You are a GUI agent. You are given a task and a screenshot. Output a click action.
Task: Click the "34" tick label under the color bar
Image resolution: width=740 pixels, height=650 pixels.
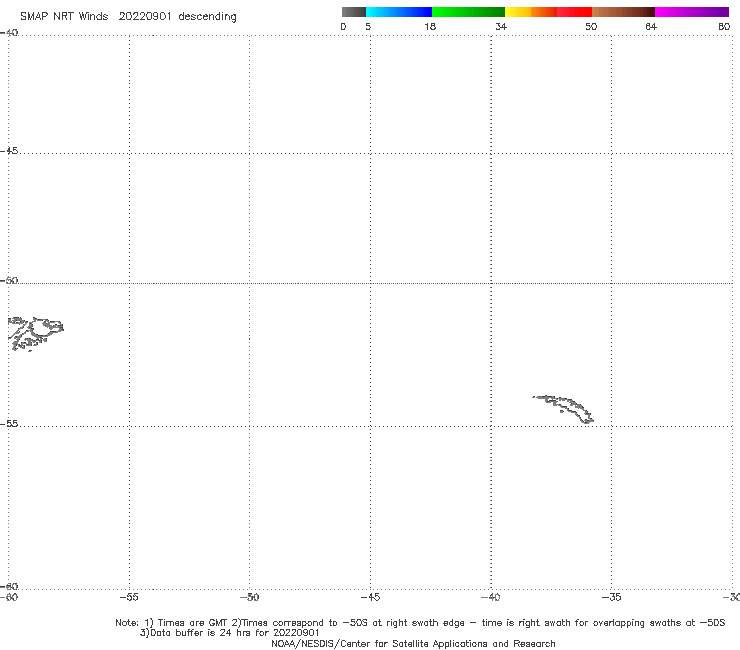(501, 26)
